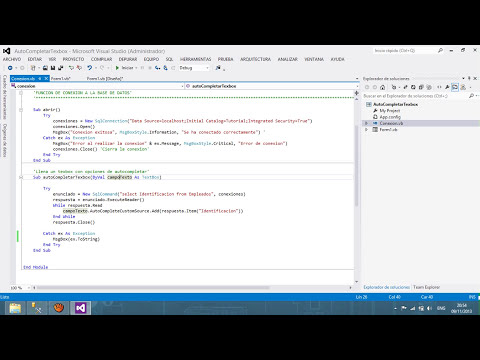
Task: Select the AutoCompletarTexbox project node
Action: (395, 104)
